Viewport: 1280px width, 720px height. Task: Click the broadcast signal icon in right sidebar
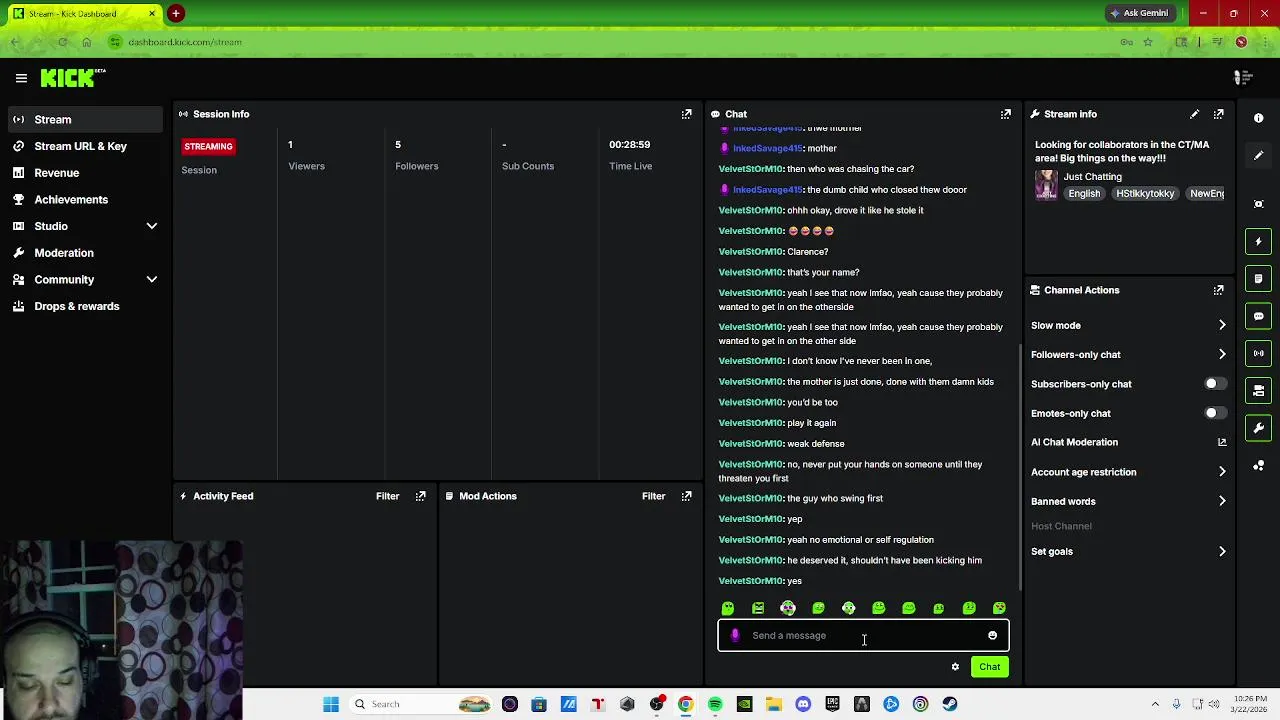pyautogui.click(x=1258, y=353)
